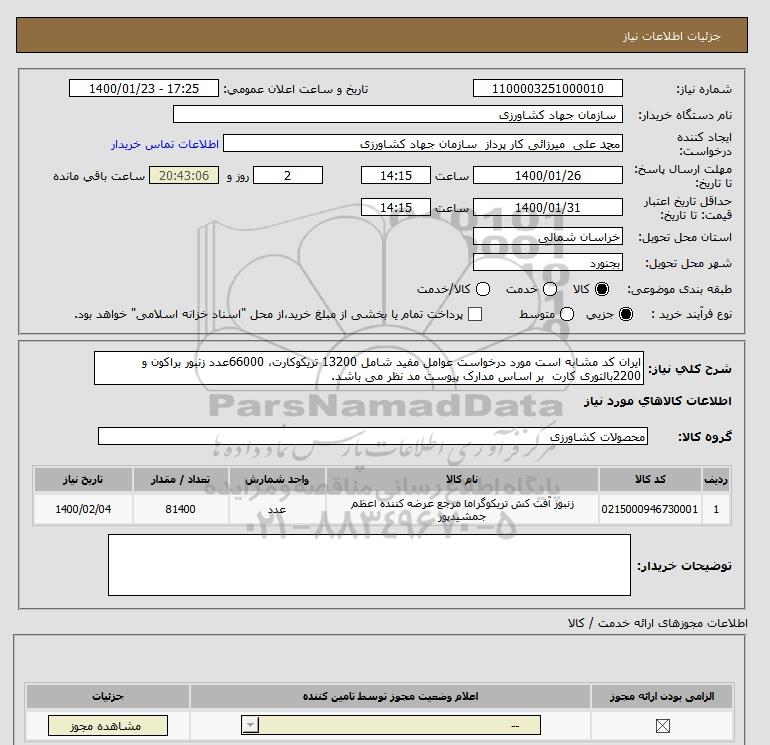
Task: Select the متوسط purchase type radio
Action: 567,314
